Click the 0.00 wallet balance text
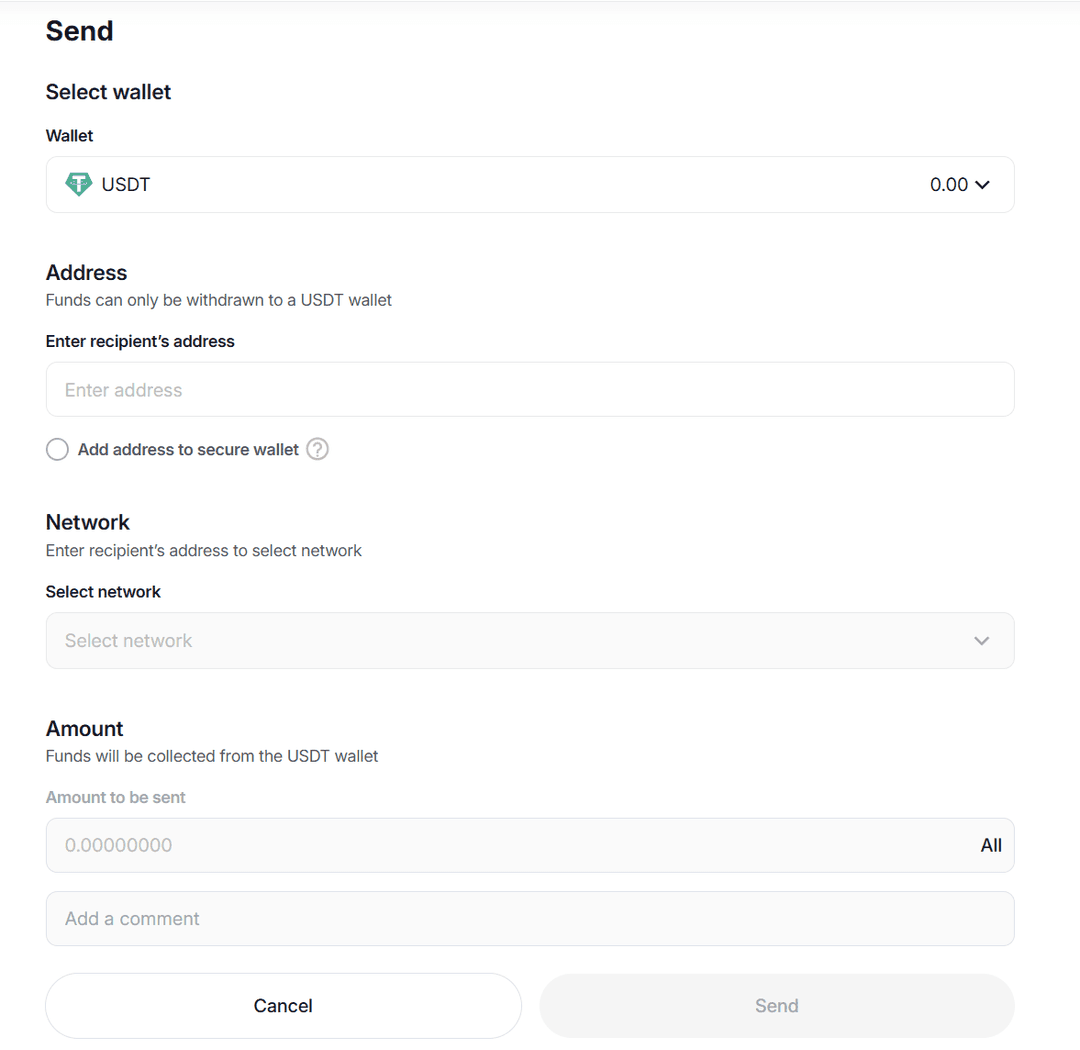Image resolution: width=1080 pixels, height=1050 pixels. 949,184
